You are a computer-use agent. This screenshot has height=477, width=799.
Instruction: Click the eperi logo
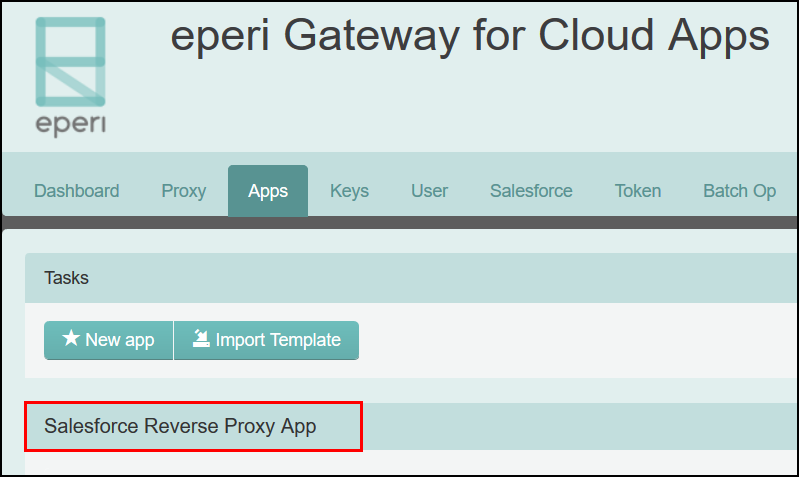tap(70, 76)
